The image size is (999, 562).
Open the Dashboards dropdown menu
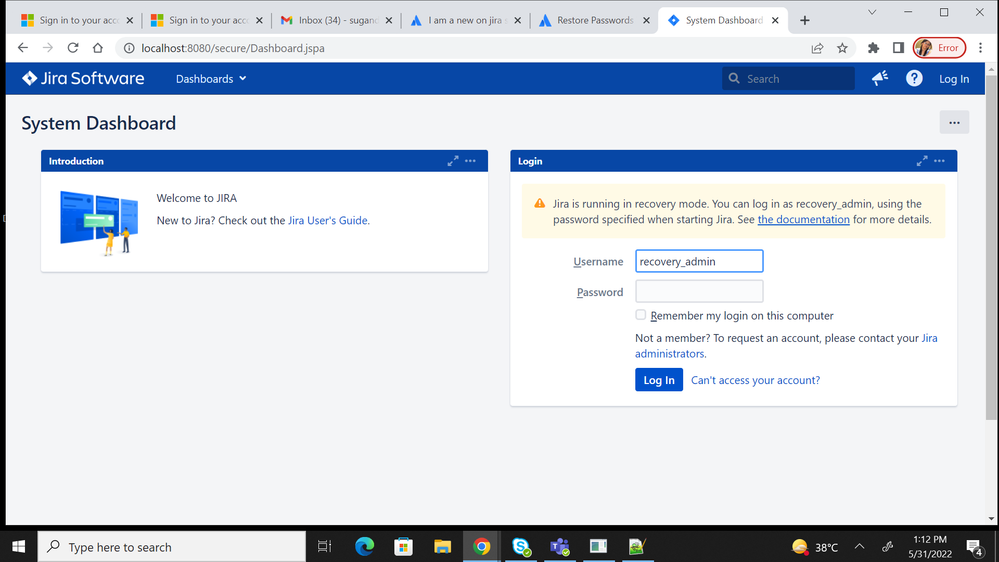211,79
